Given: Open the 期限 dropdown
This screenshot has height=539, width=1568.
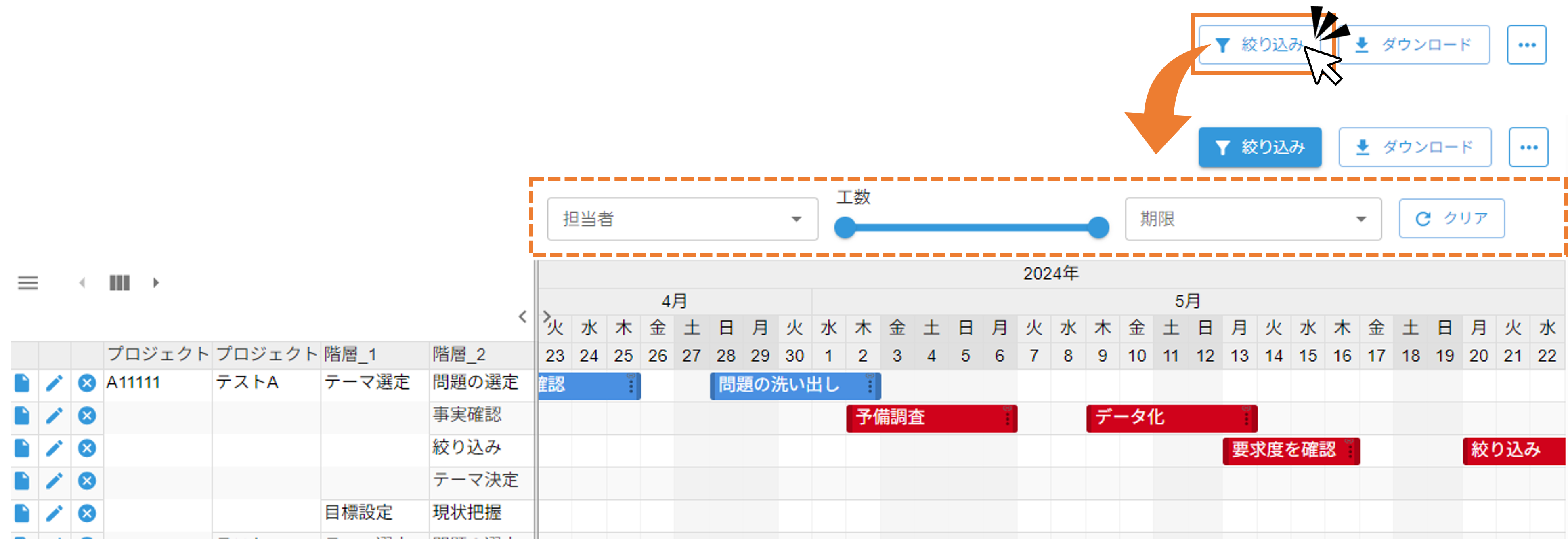Looking at the screenshot, I should click(x=1253, y=219).
